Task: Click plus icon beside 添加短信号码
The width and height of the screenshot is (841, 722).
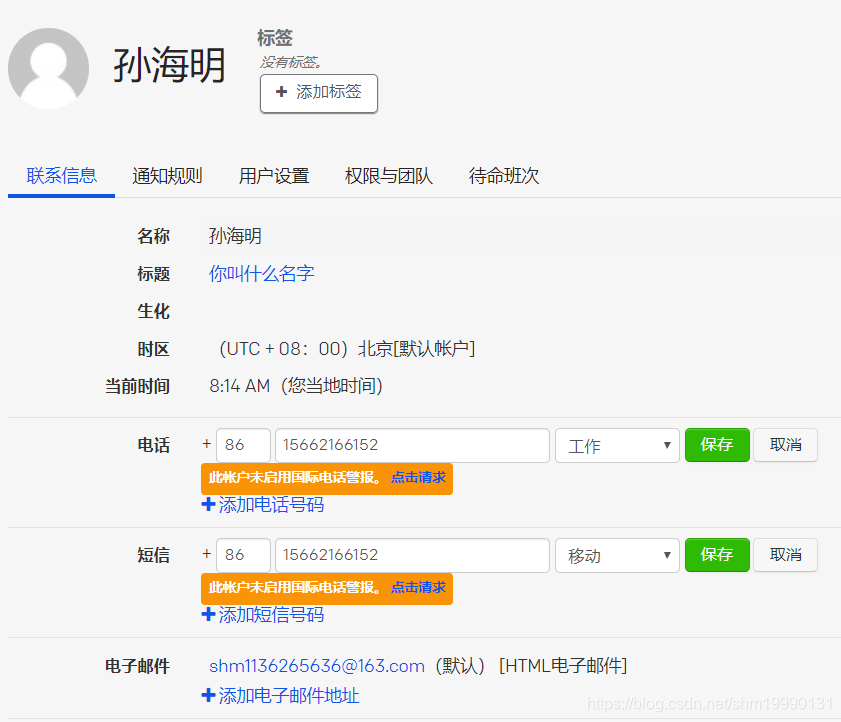Action: 208,614
